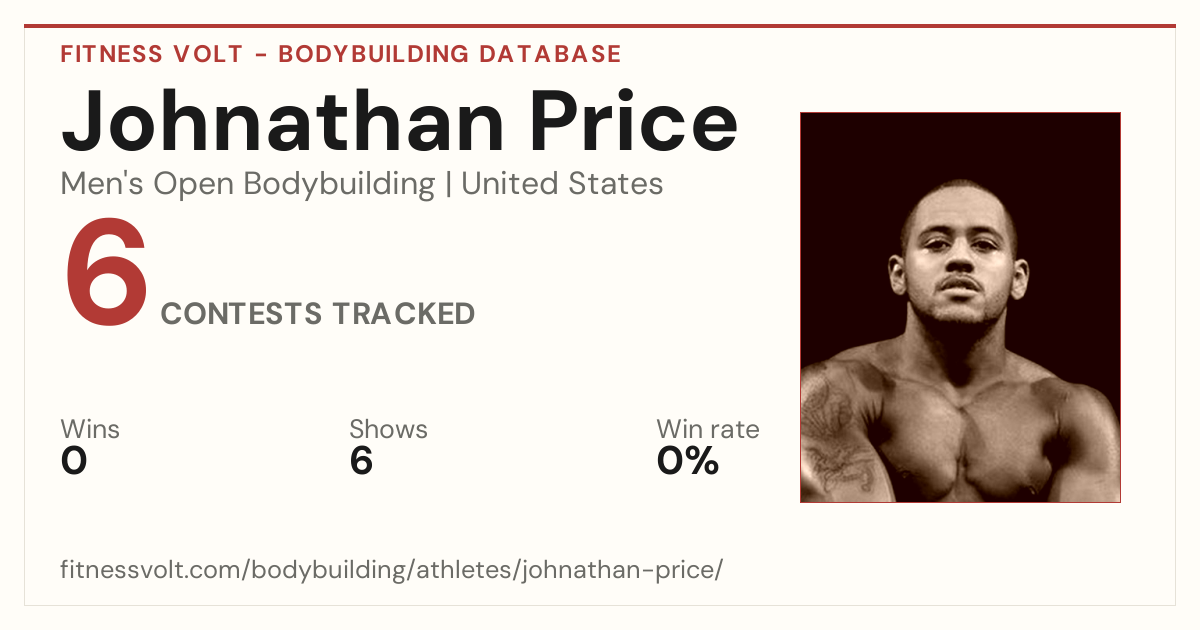The width and height of the screenshot is (1200, 630).
Task: Click the Wins value 0
Action: click(74, 461)
